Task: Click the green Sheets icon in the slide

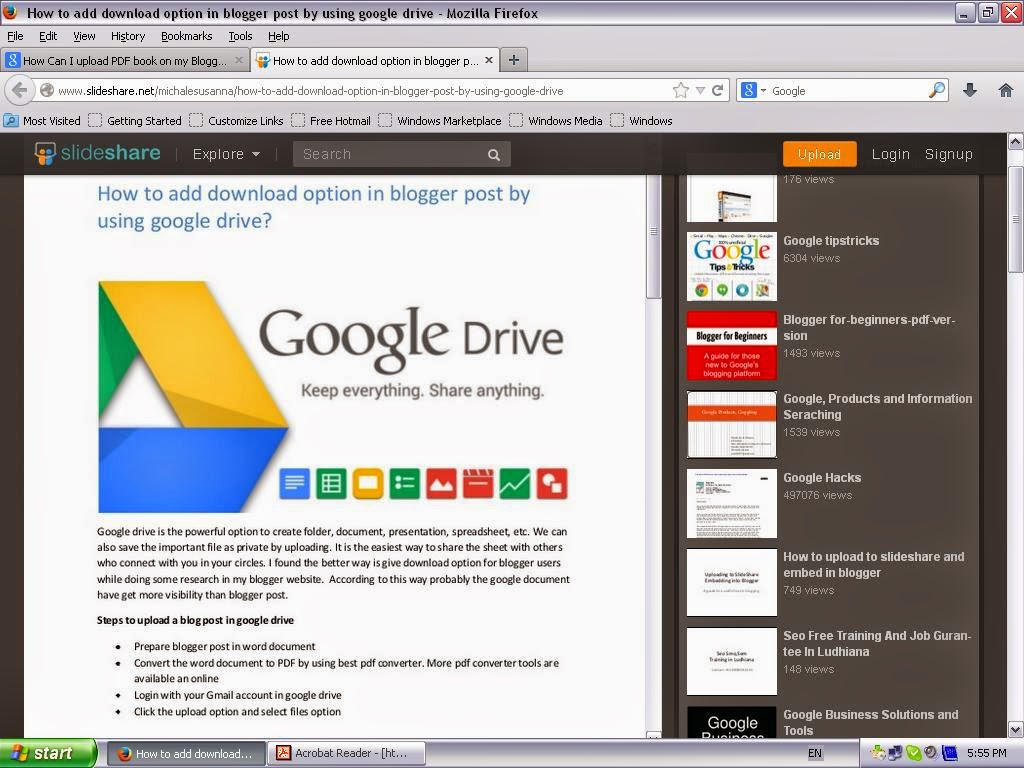Action: [x=331, y=483]
